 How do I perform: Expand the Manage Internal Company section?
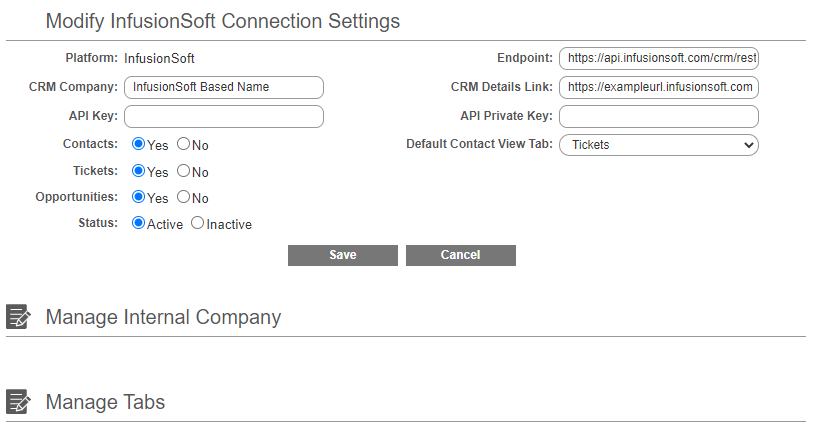(163, 317)
